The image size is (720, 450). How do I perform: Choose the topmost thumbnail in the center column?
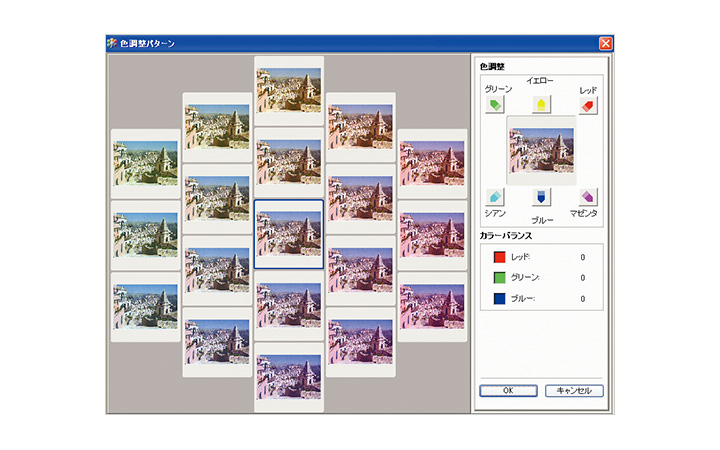tap(289, 90)
